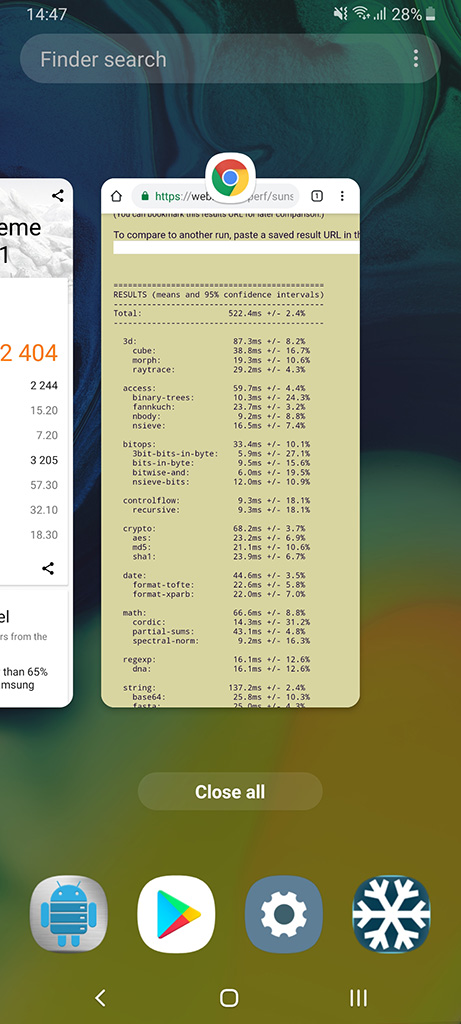The width and height of the screenshot is (461, 1024).
Task: Open Settings gear app in the dock
Action: (284, 914)
